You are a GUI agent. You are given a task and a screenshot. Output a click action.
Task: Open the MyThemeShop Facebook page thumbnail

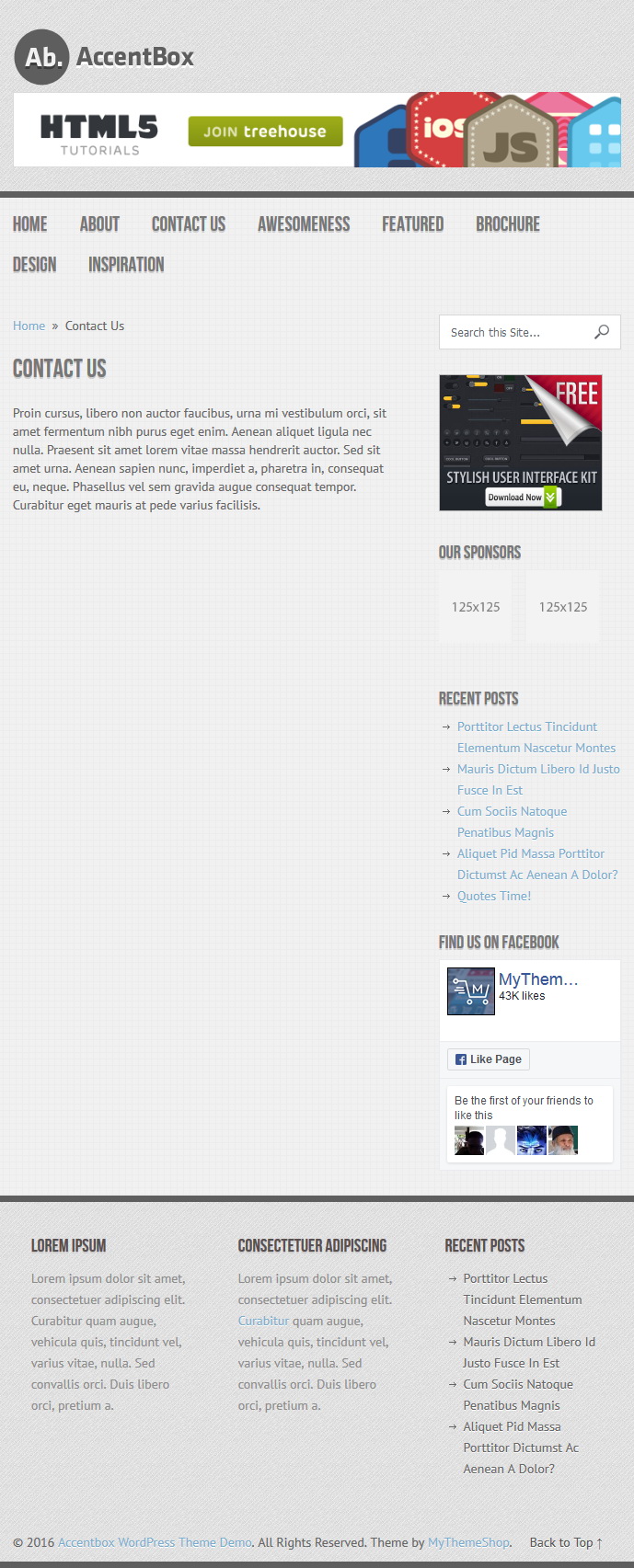click(x=471, y=991)
